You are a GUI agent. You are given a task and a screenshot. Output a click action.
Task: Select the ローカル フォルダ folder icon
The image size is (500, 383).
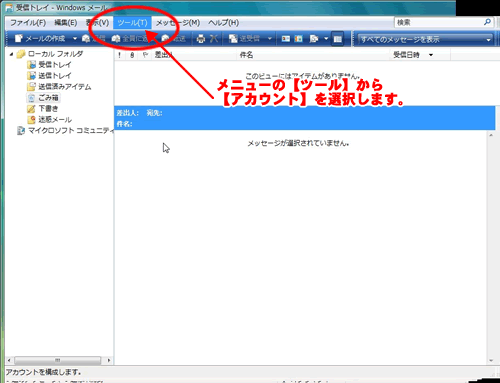coord(21,54)
